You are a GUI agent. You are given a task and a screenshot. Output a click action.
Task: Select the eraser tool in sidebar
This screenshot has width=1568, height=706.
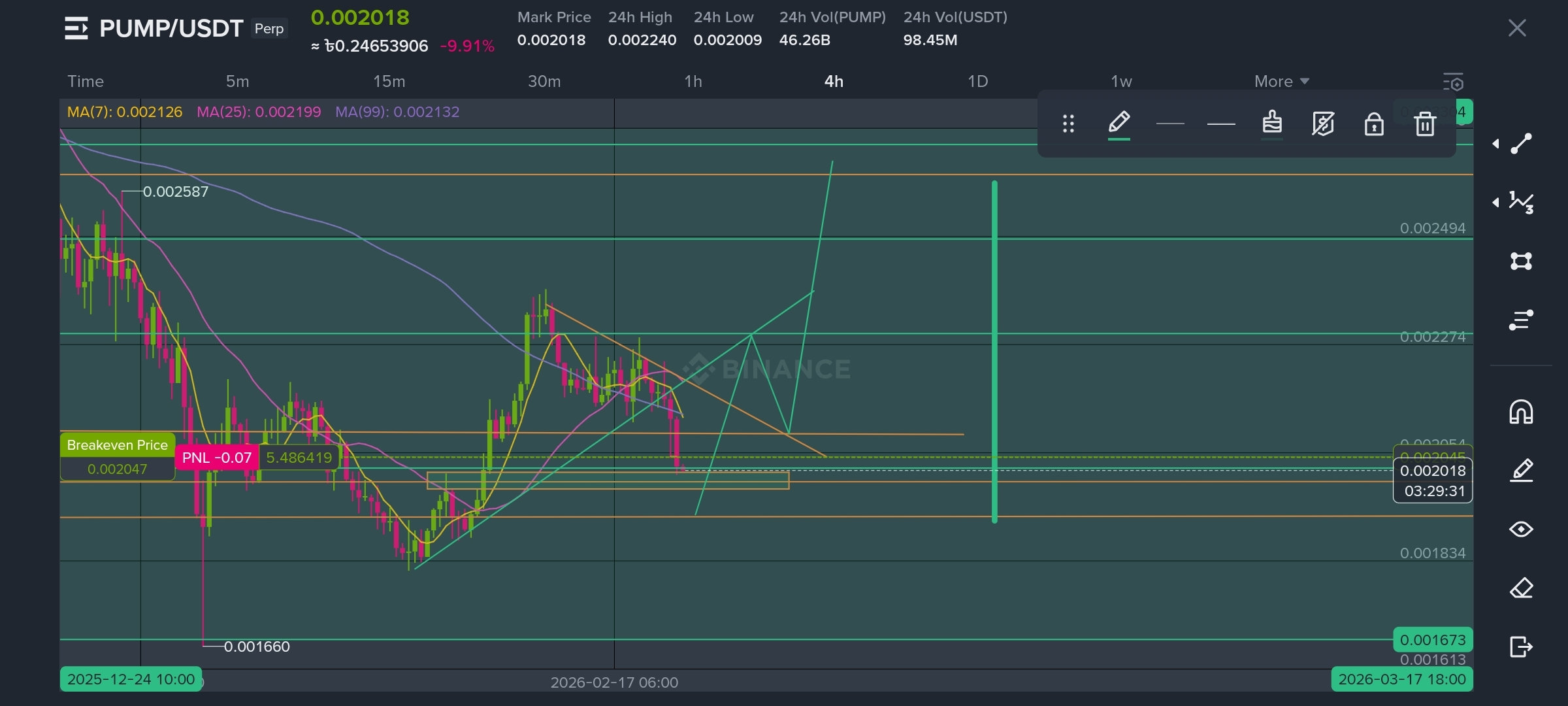[1521, 588]
